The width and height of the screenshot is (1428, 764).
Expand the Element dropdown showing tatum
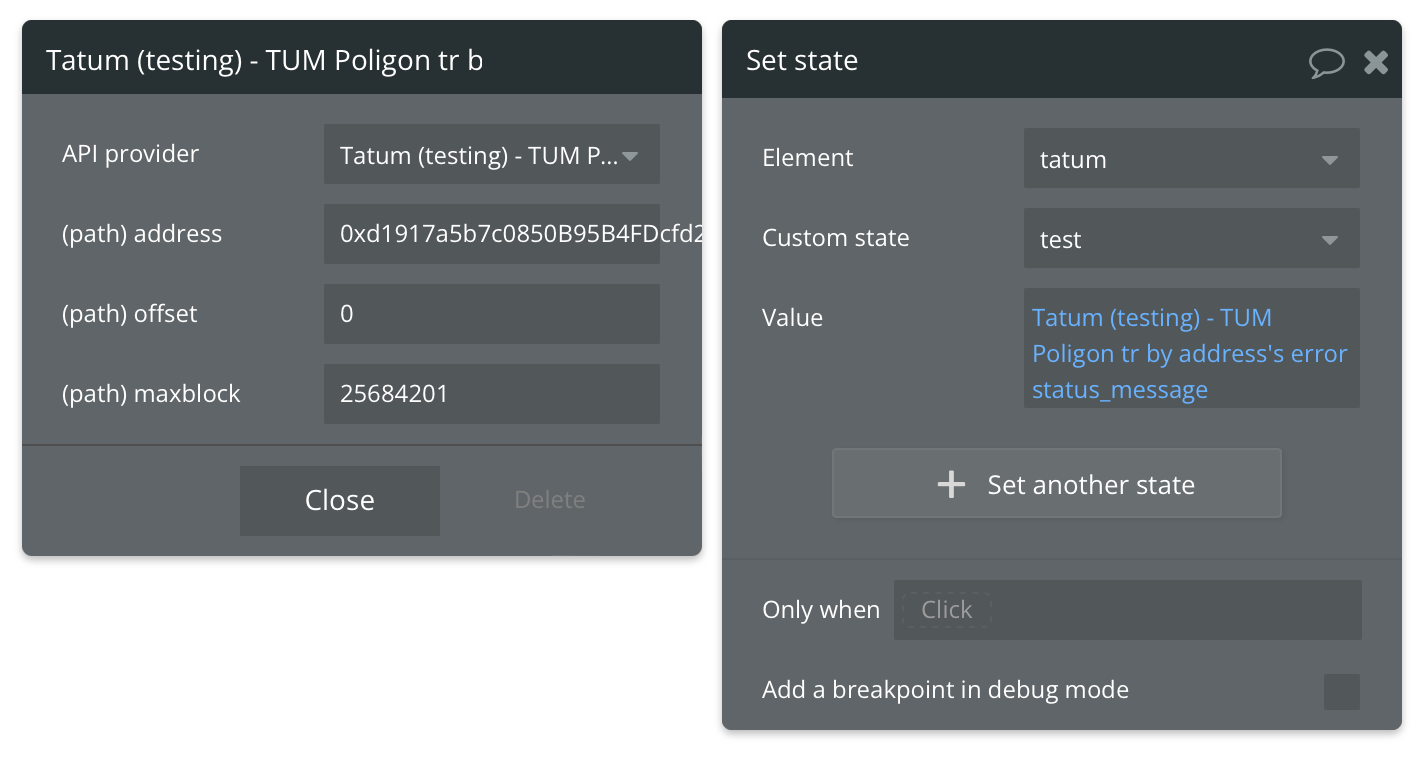[x=1191, y=159]
